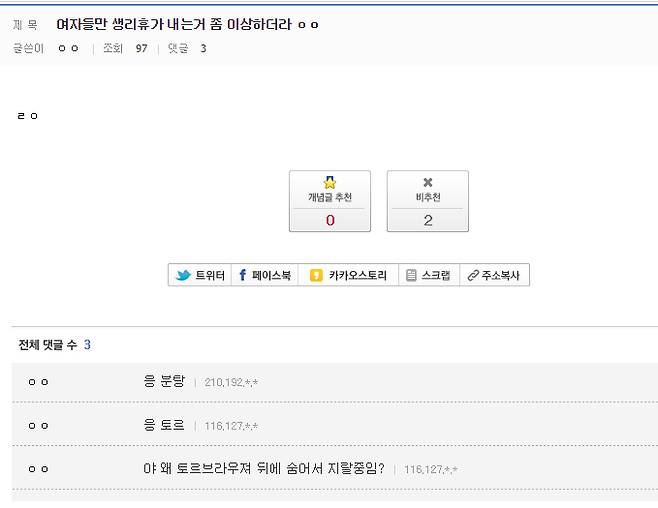
Task: Click the yellow KakaoStory share icon
Action: pos(316,276)
